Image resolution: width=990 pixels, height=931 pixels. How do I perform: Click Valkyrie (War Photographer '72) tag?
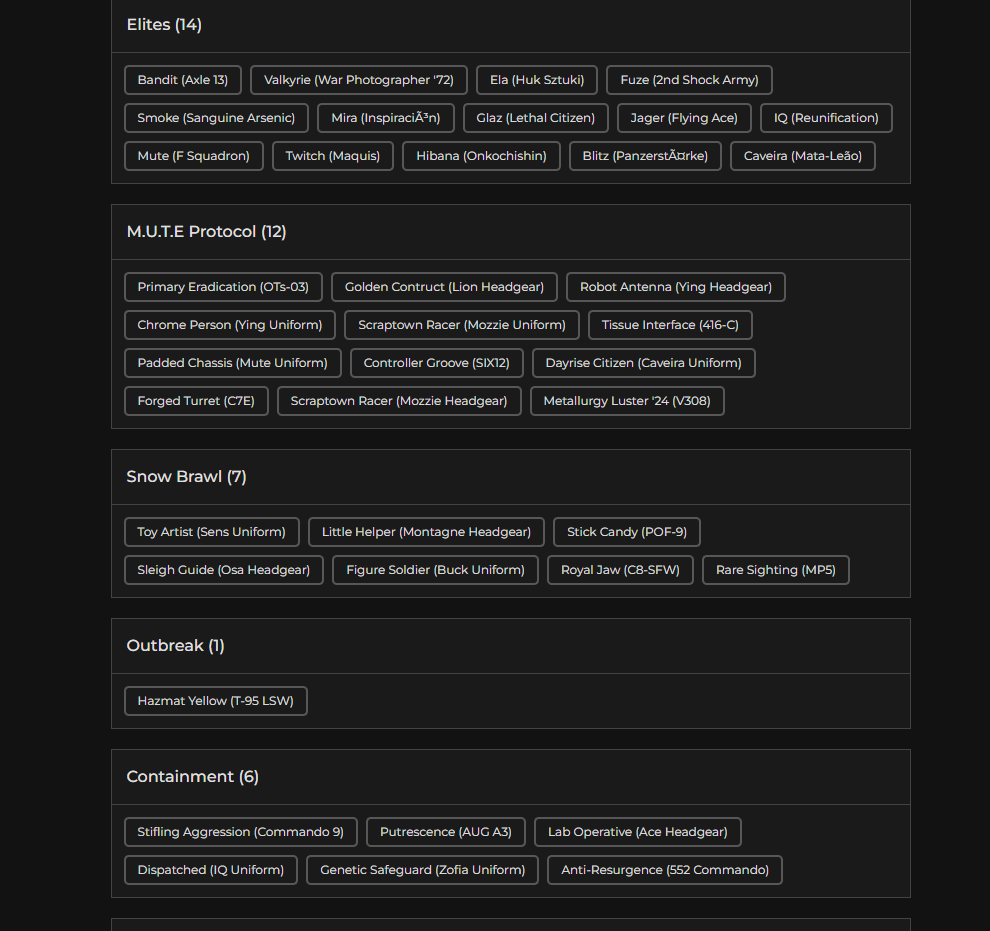click(359, 80)
